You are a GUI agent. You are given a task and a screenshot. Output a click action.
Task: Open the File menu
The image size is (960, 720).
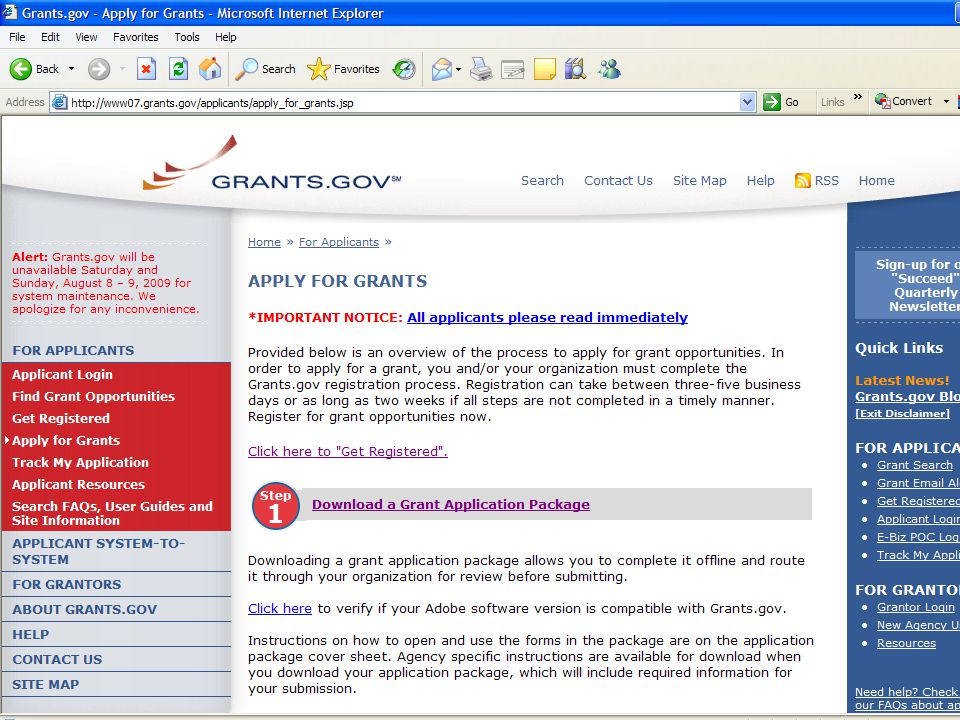click(x=17, y=37)
